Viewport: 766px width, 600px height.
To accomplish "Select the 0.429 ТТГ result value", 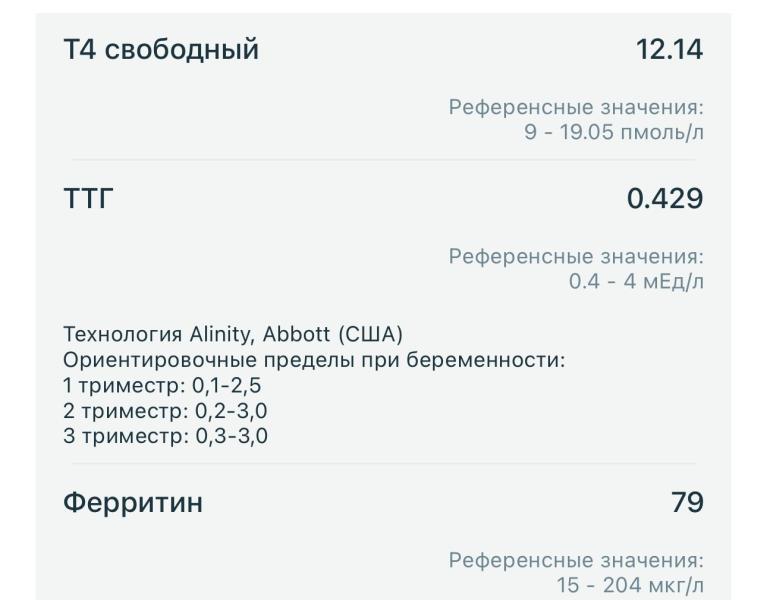I will coord(665,198).
